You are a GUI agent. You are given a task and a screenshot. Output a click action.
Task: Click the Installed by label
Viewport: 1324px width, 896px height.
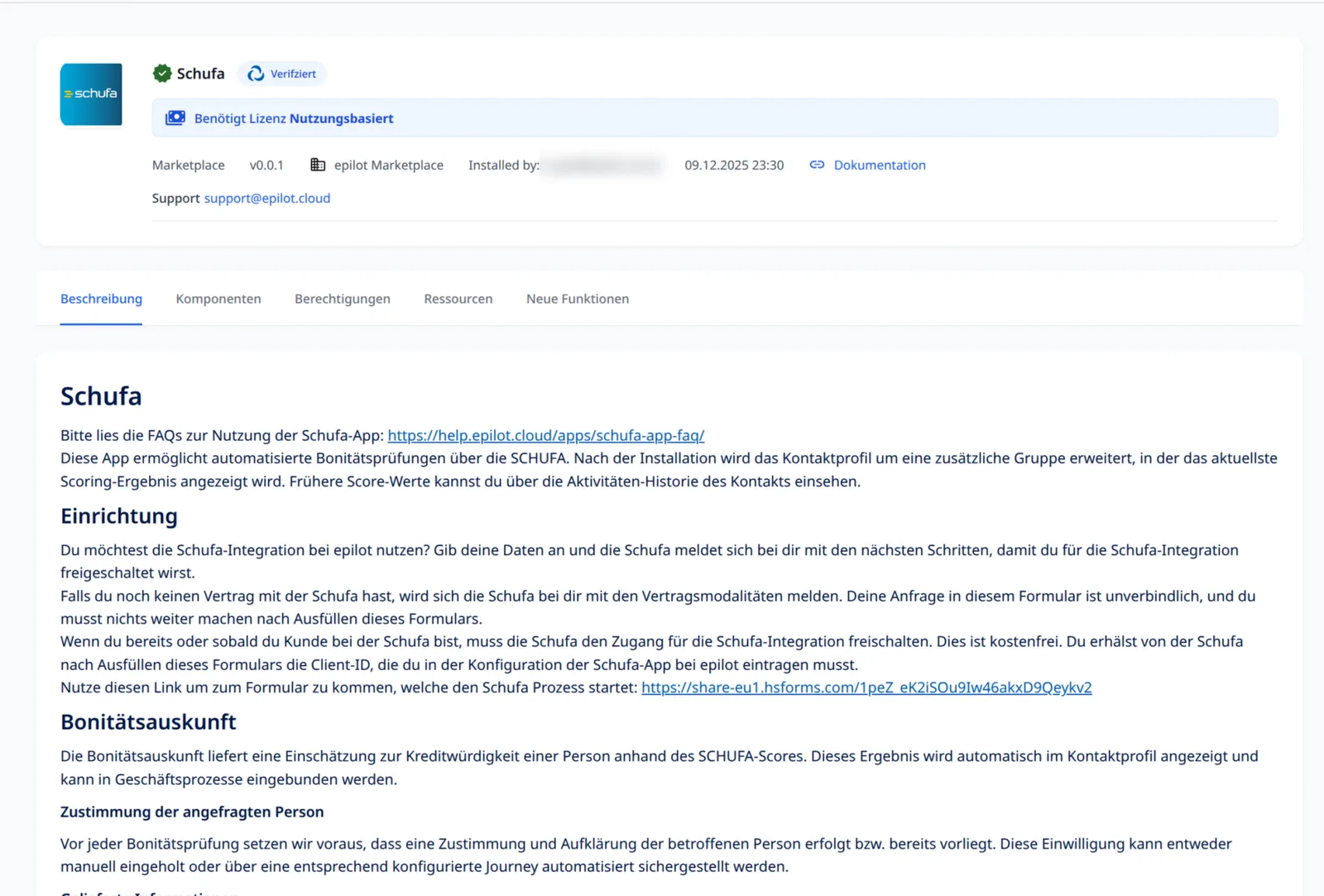point(504,165)
